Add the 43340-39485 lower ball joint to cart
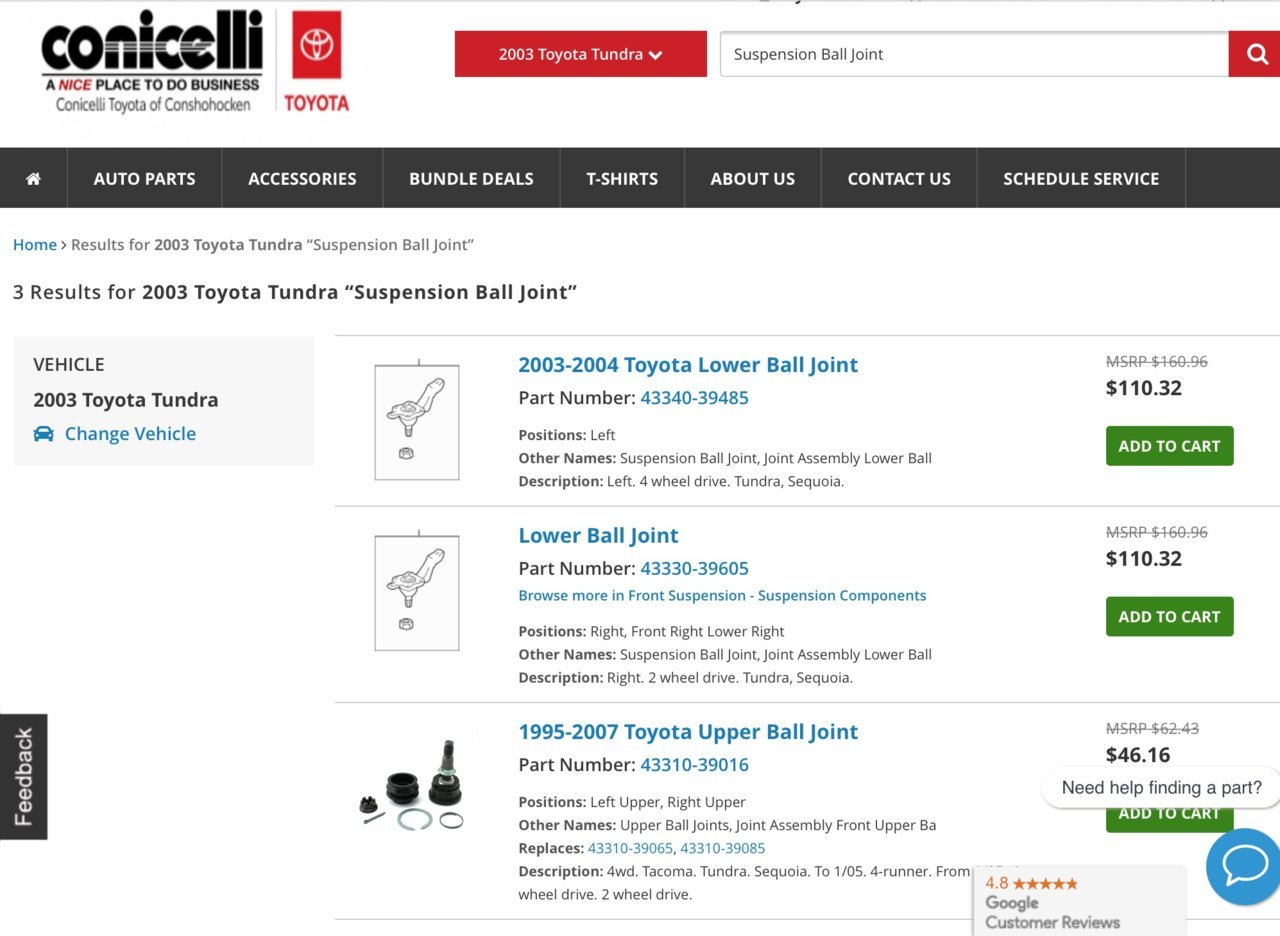Image resolution: width=1280 pixels, height=936 pixels. tap(1169, 446)
